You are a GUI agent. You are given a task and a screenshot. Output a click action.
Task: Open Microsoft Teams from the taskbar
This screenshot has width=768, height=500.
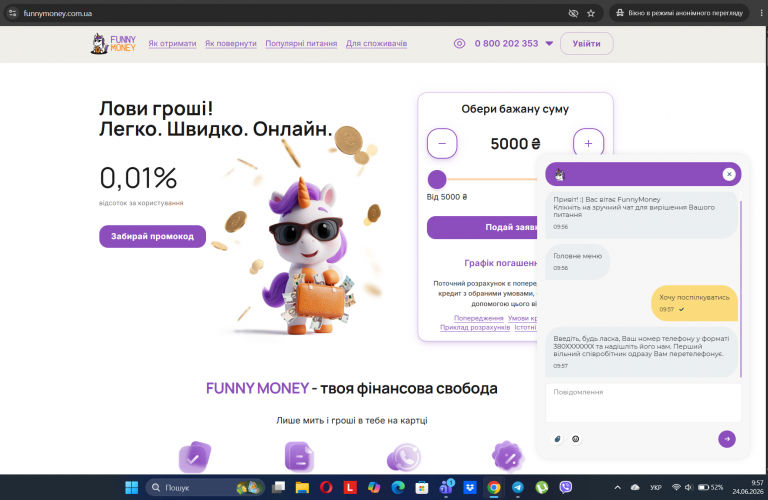447,487
